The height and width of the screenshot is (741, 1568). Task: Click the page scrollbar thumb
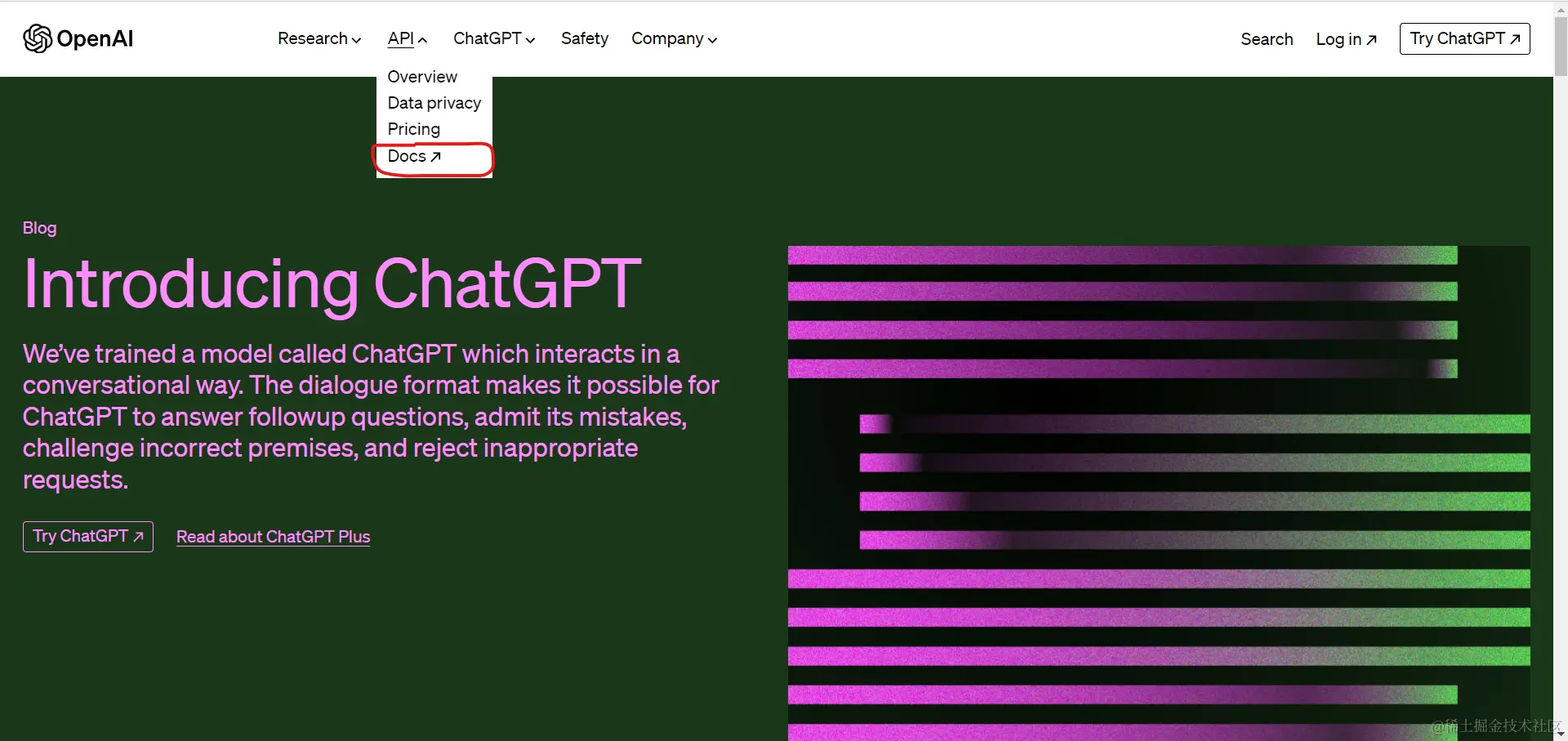[1561, 45]
